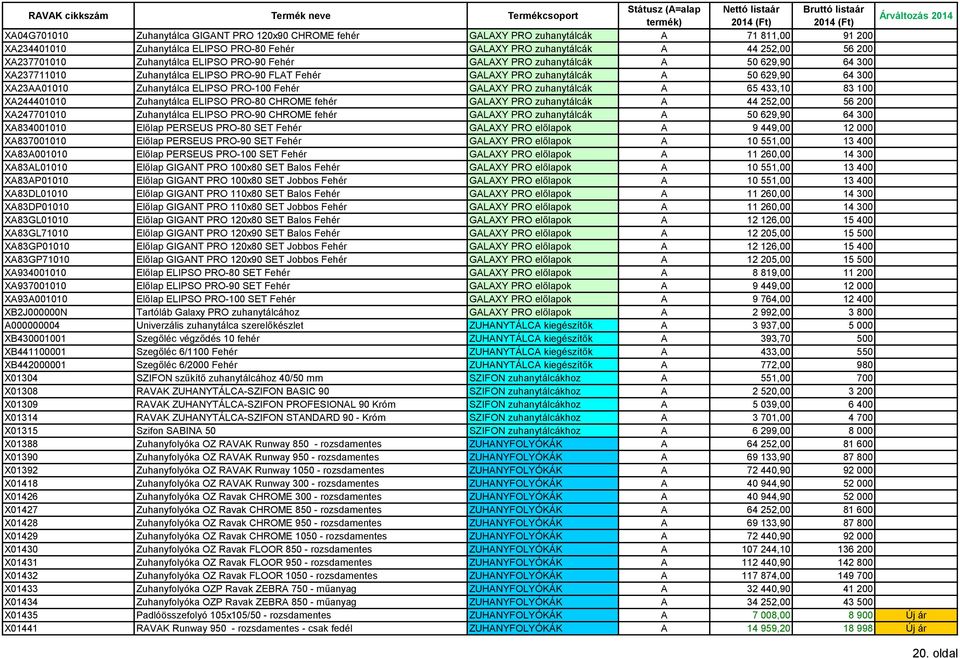Select cell with code XA83A001010
The width and height of the screenshot is (960, 658).
[68, 154]
